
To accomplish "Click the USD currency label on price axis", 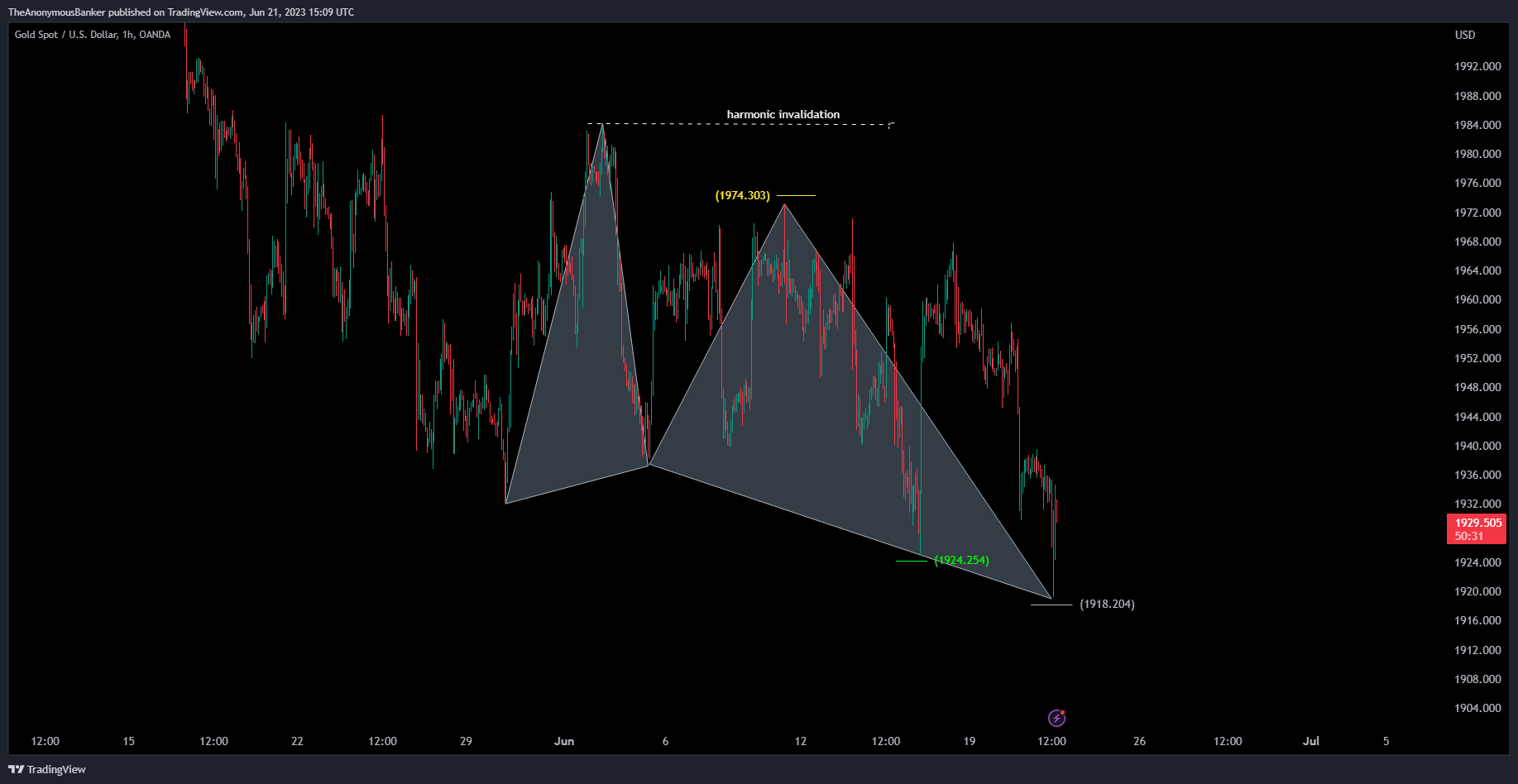I will point(1465,35).
